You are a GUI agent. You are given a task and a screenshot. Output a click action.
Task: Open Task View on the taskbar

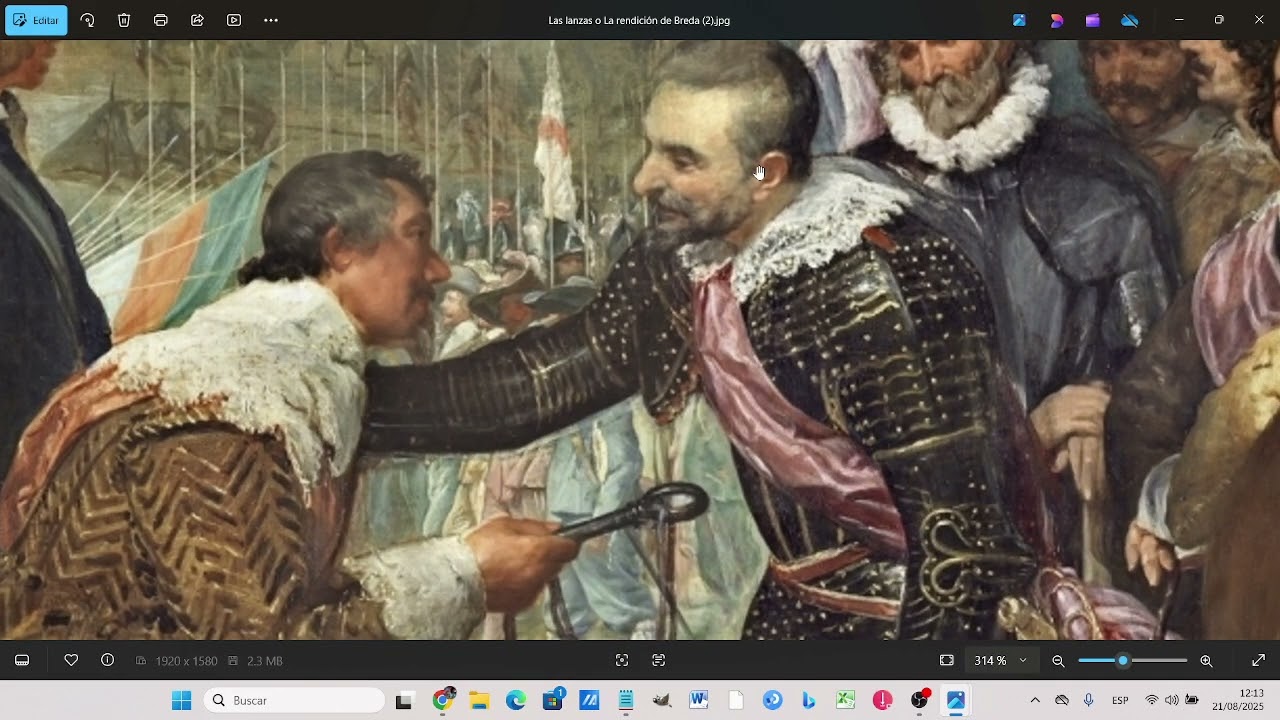coord(404,700)
